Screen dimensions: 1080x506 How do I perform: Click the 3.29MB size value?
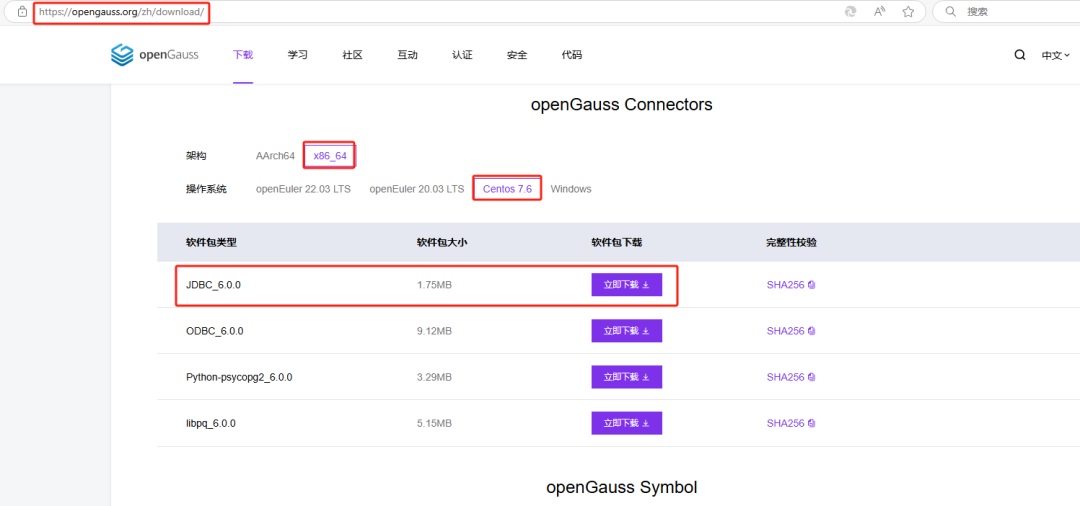[x=434, y=377]
